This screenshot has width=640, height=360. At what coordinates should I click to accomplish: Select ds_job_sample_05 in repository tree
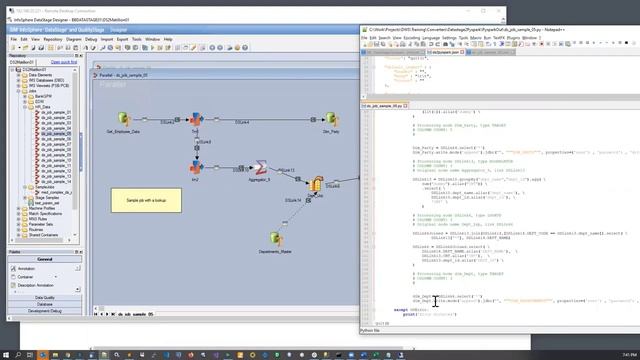56,133
